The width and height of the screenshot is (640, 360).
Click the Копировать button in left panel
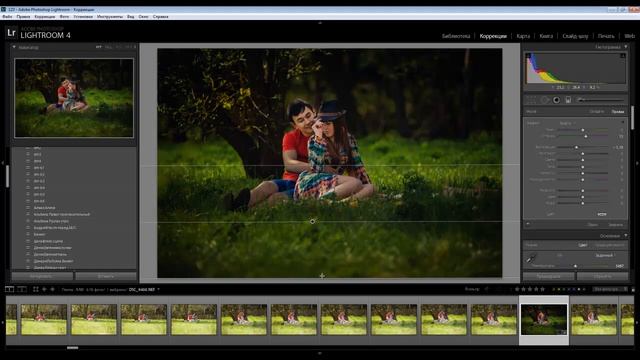[42, 276]
